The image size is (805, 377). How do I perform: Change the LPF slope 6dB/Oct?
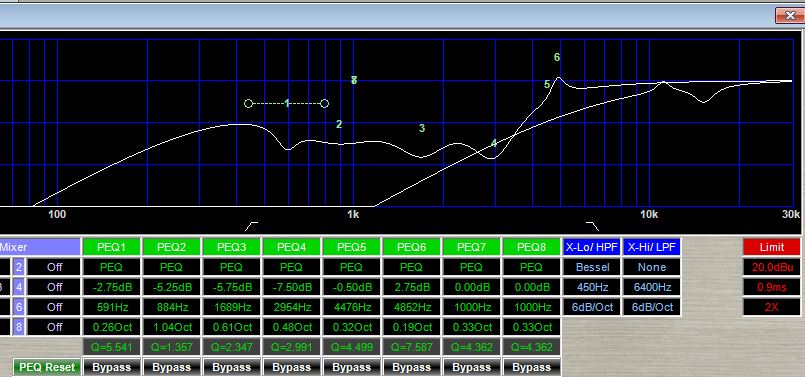click(x=651, y=307)
